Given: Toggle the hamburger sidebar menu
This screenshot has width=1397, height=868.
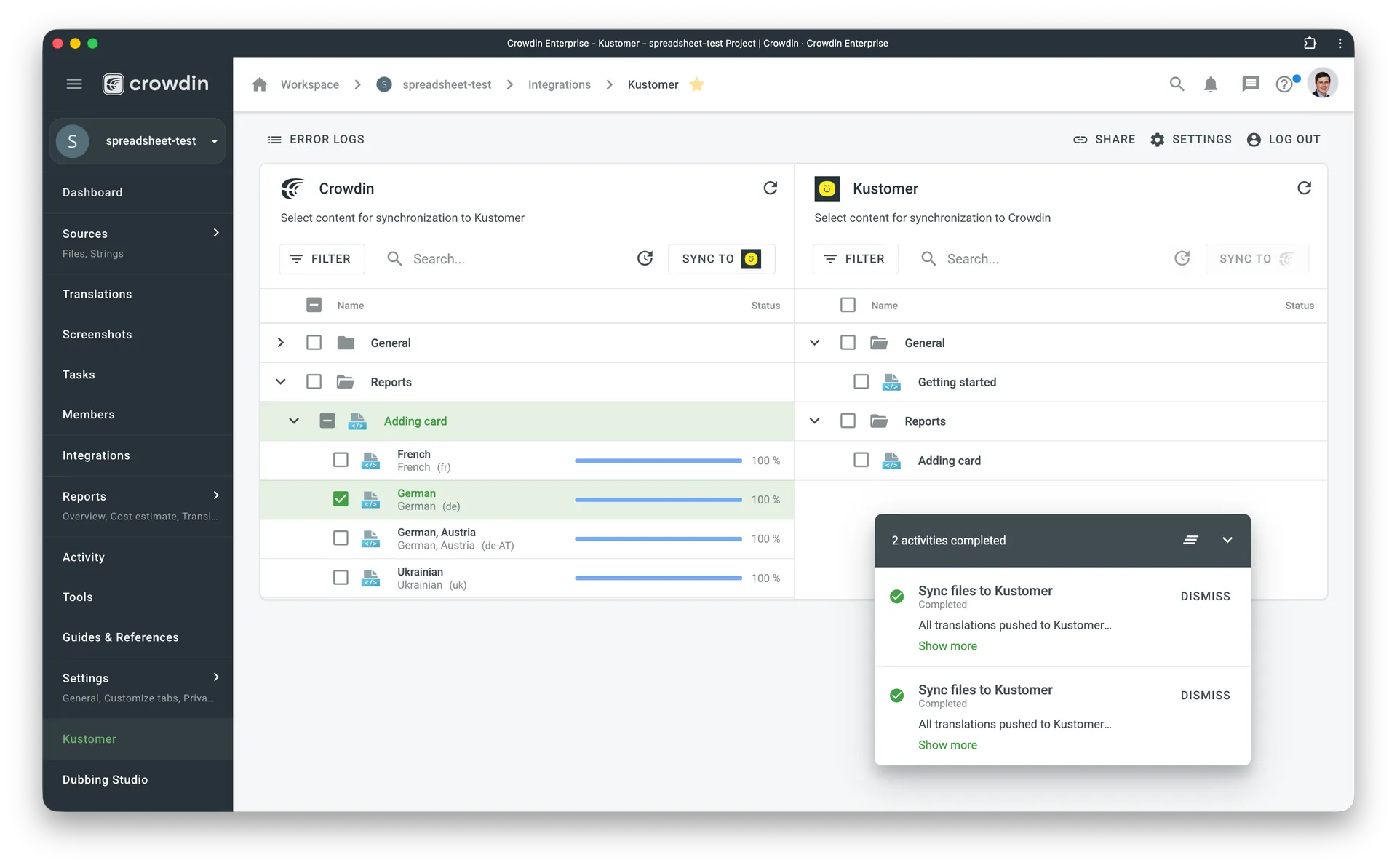Looking at the screenshot, I should coord(74,84).
